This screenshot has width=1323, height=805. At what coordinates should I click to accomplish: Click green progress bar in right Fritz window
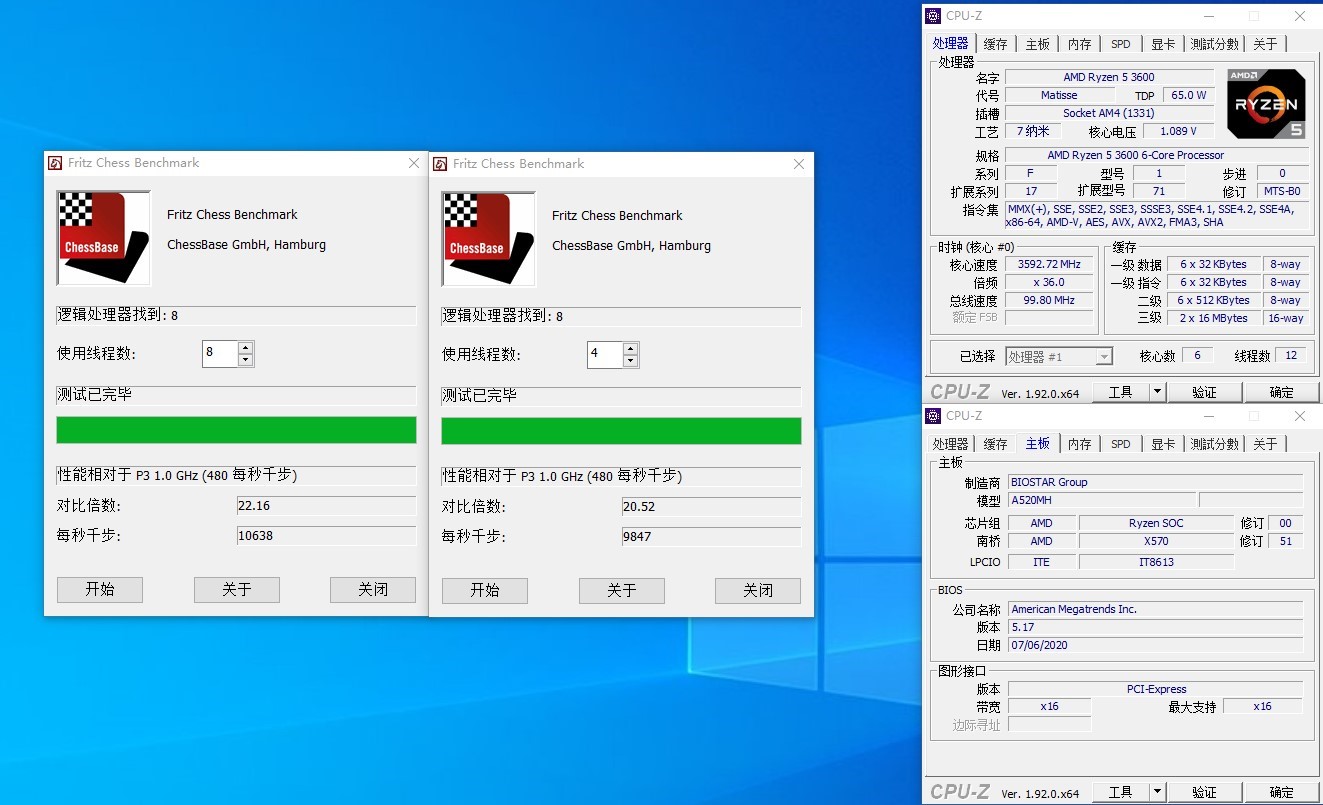[x=621, y=431]
